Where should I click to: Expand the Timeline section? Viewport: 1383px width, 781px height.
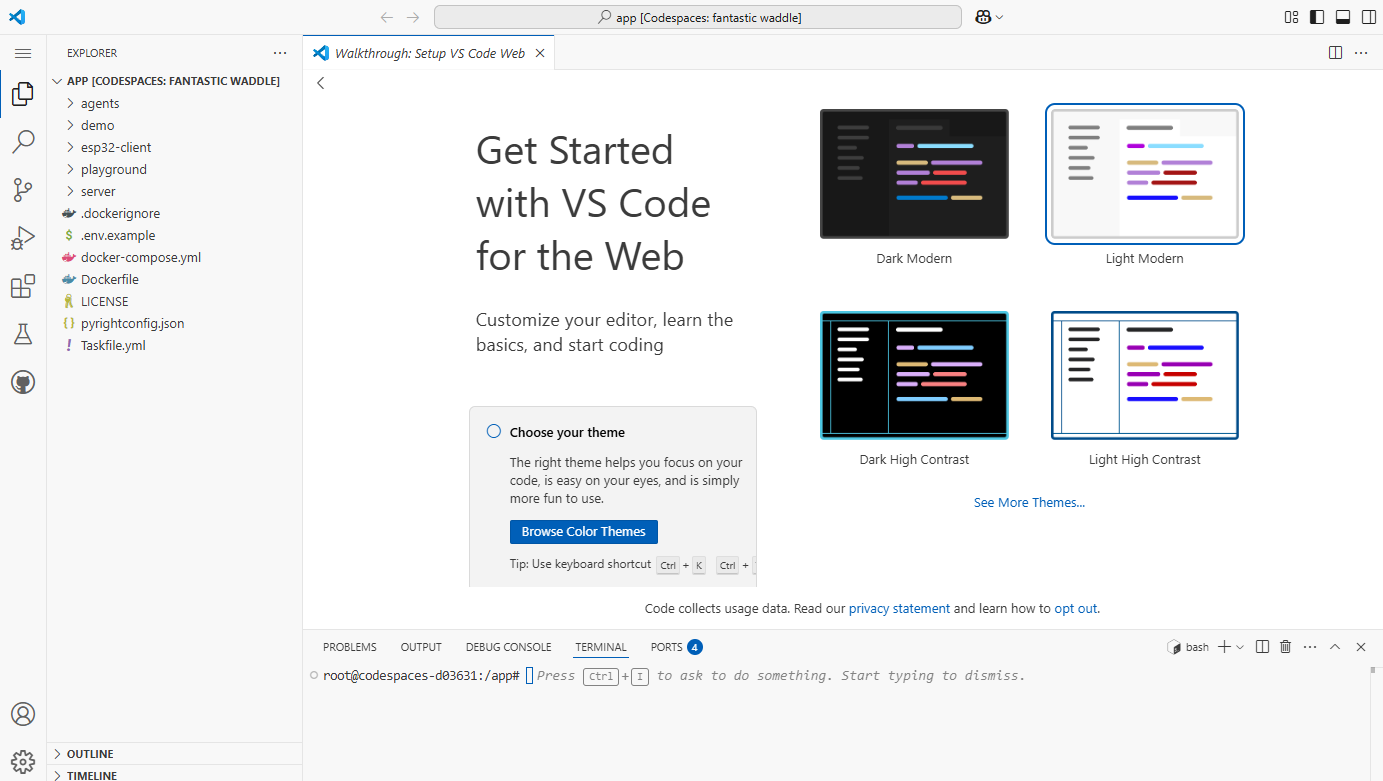click(x=175, y=775)
